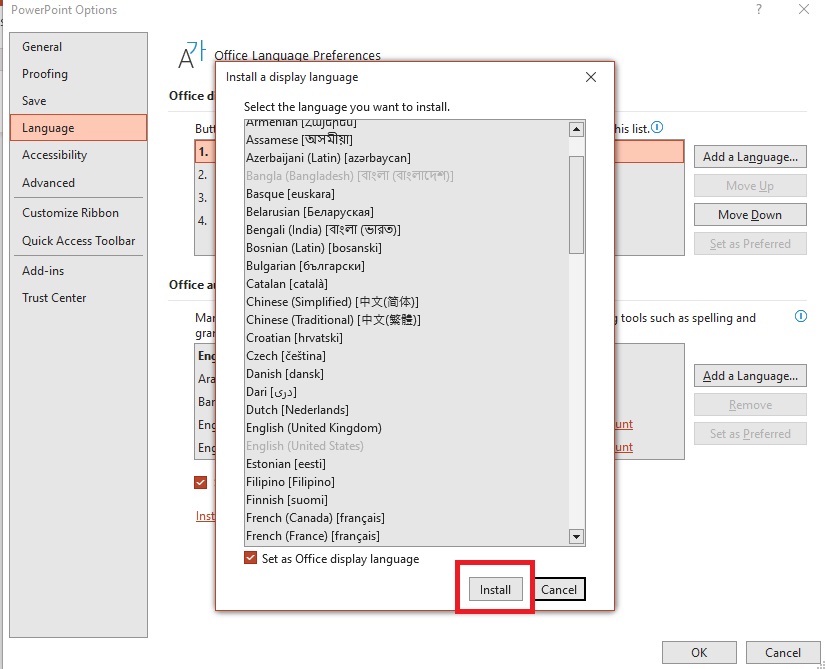Click the Move Down button
The image size is (826, 669).
(x=749, y=214)
